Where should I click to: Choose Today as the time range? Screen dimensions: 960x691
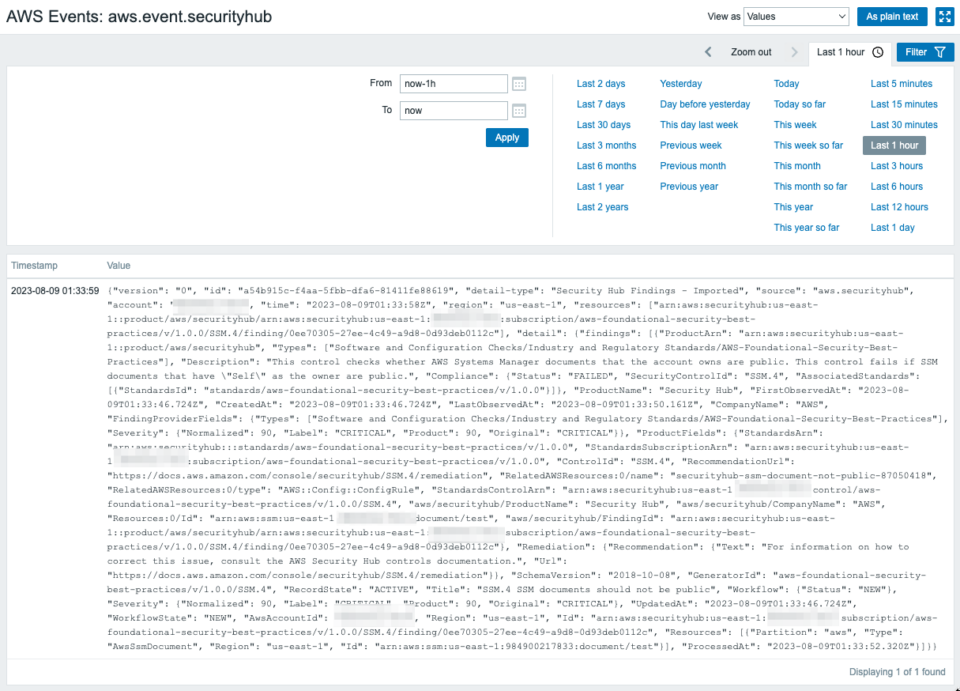point(786,83)
